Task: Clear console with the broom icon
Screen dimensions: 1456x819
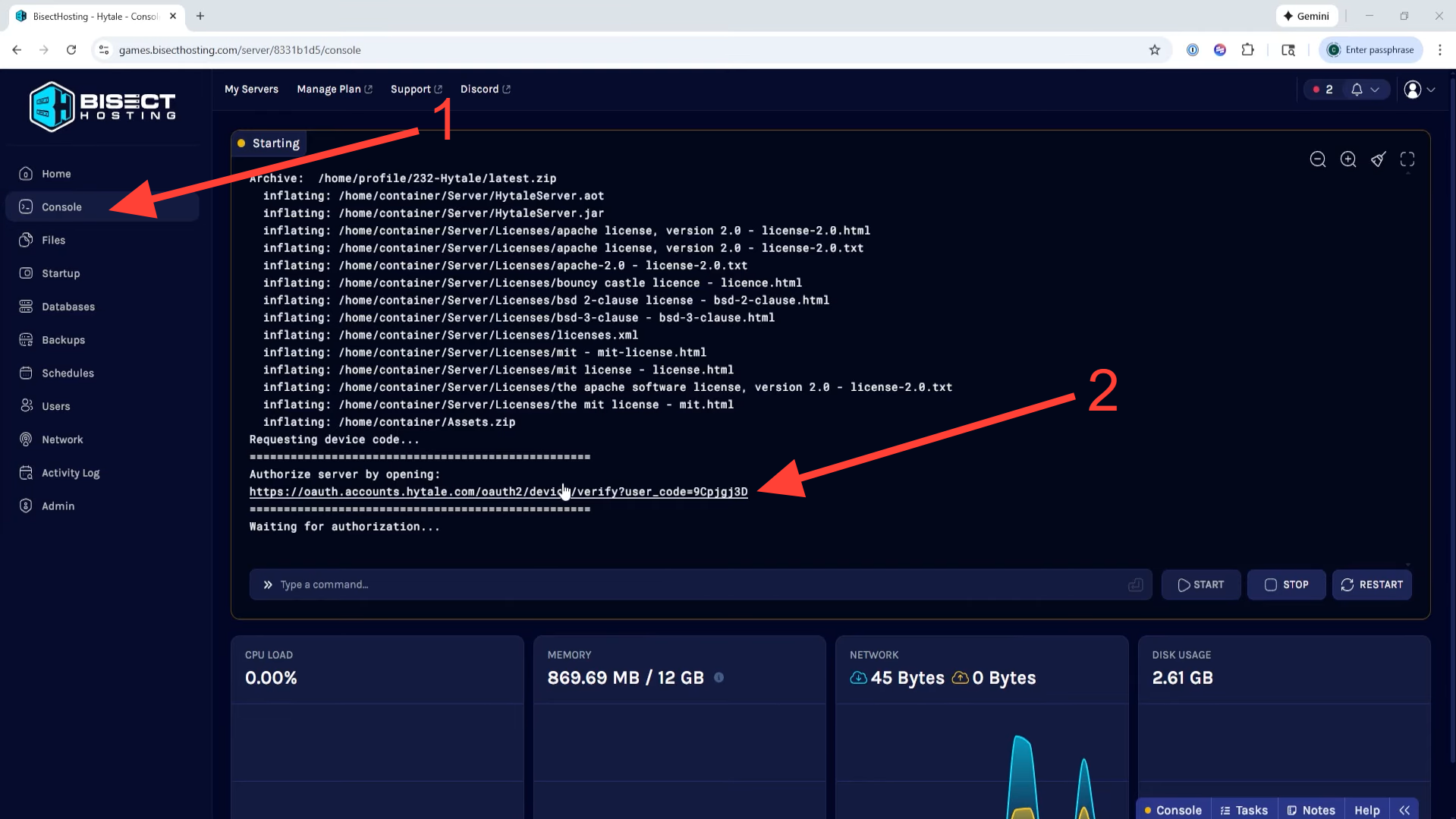Action: tap(1378, 159)
